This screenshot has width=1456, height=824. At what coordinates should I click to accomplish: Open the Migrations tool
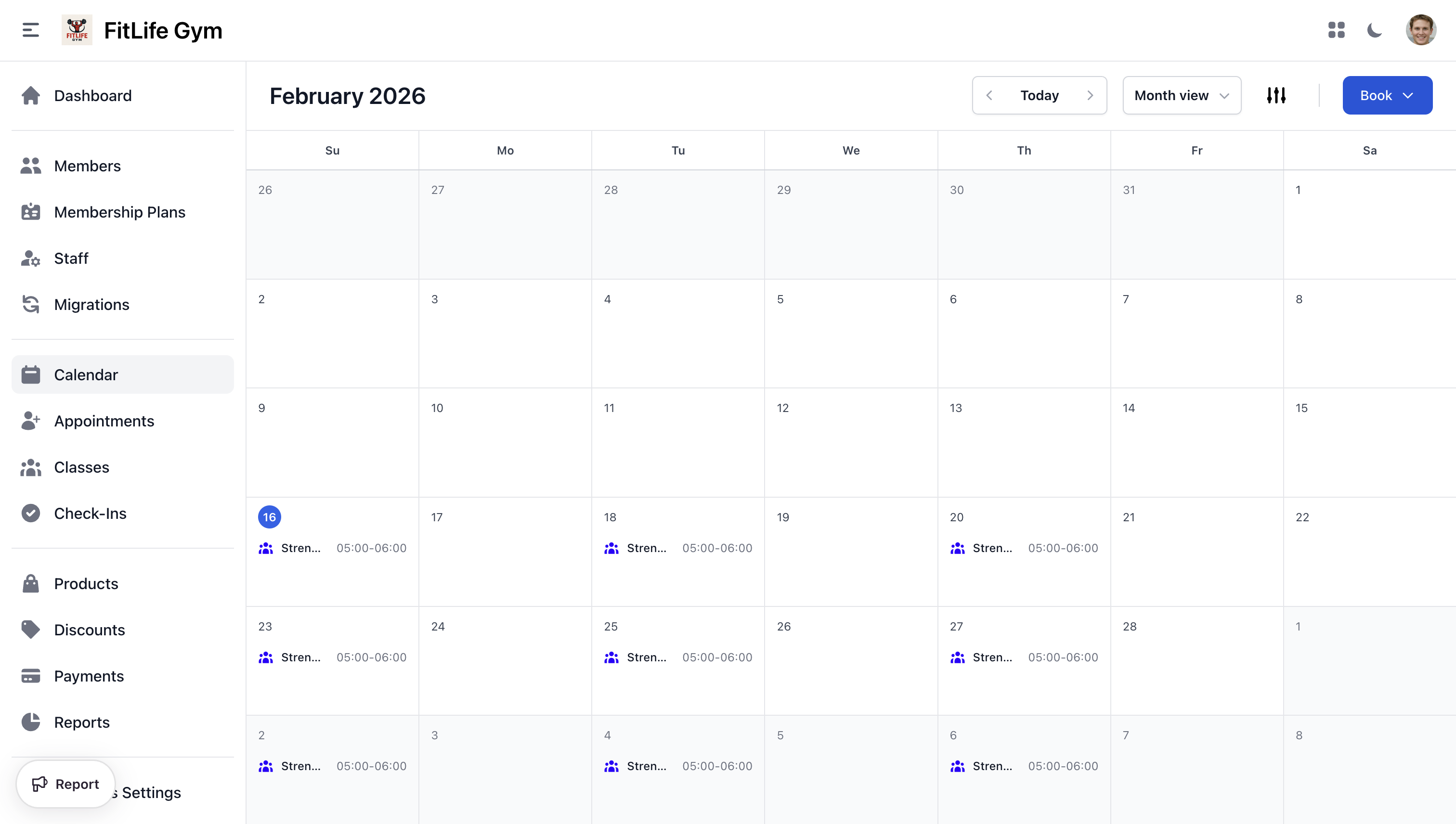tap(91, 305)
